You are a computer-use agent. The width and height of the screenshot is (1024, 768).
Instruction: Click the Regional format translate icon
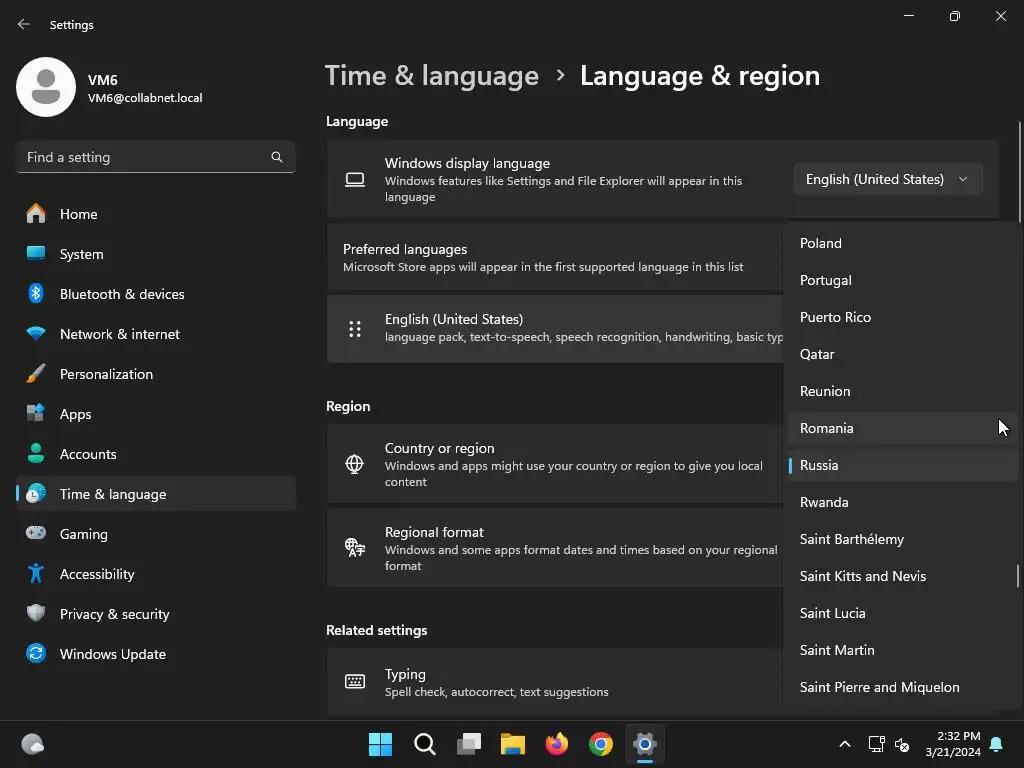[355, 547]
